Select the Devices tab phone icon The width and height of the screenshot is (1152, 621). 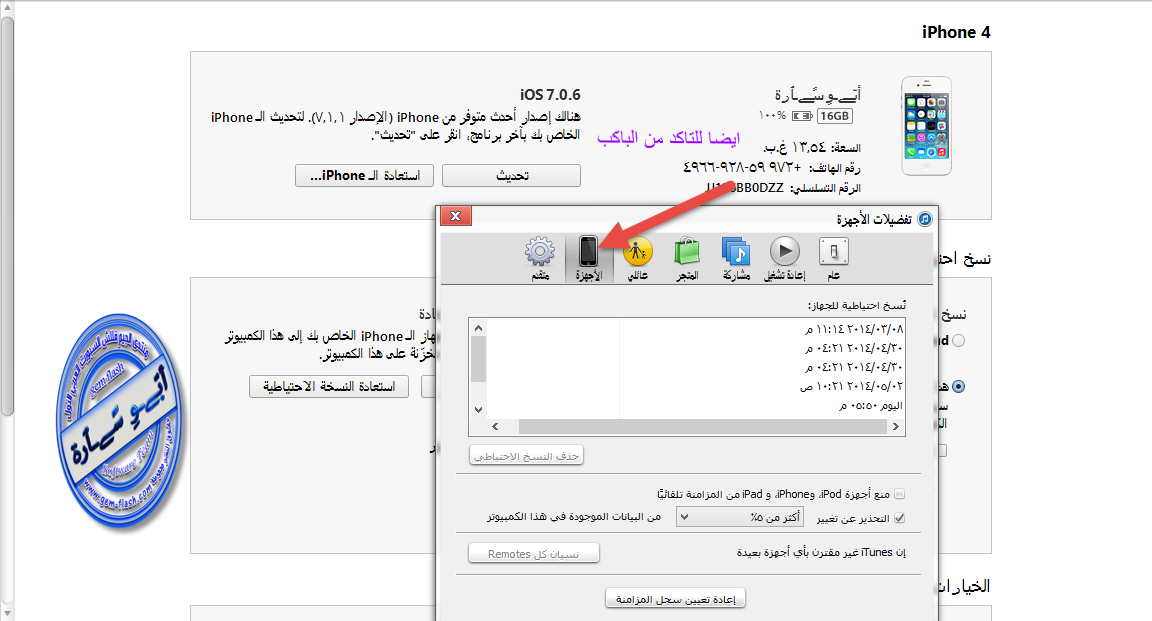[588, 258]
